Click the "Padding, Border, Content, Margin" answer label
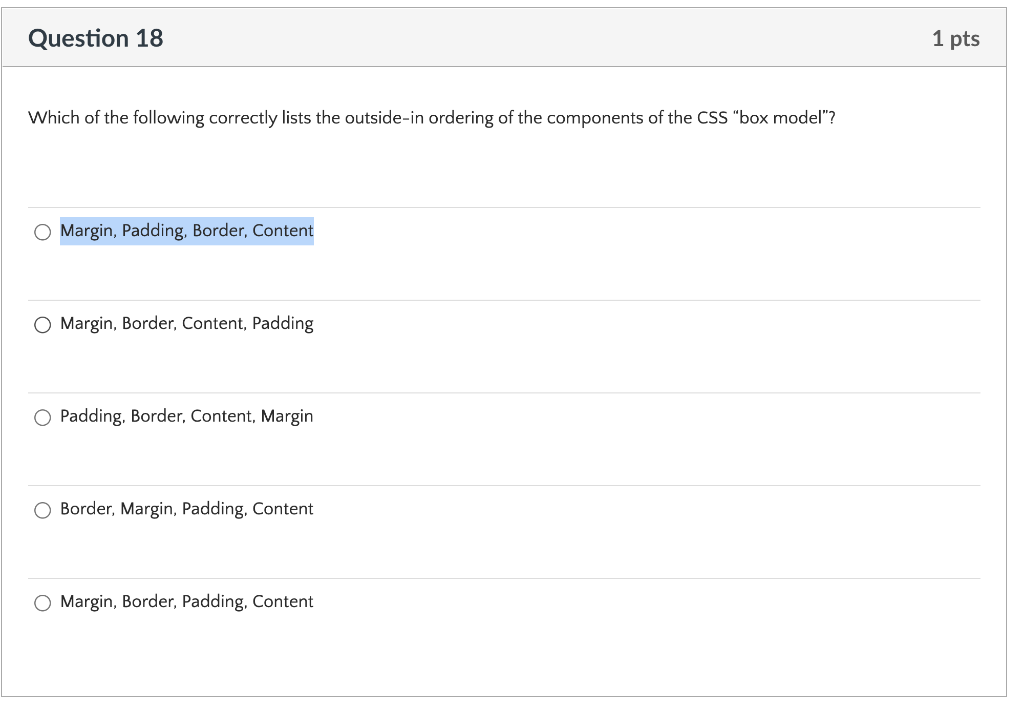Viewport: 1024px width, 708px height. (187, 417)
